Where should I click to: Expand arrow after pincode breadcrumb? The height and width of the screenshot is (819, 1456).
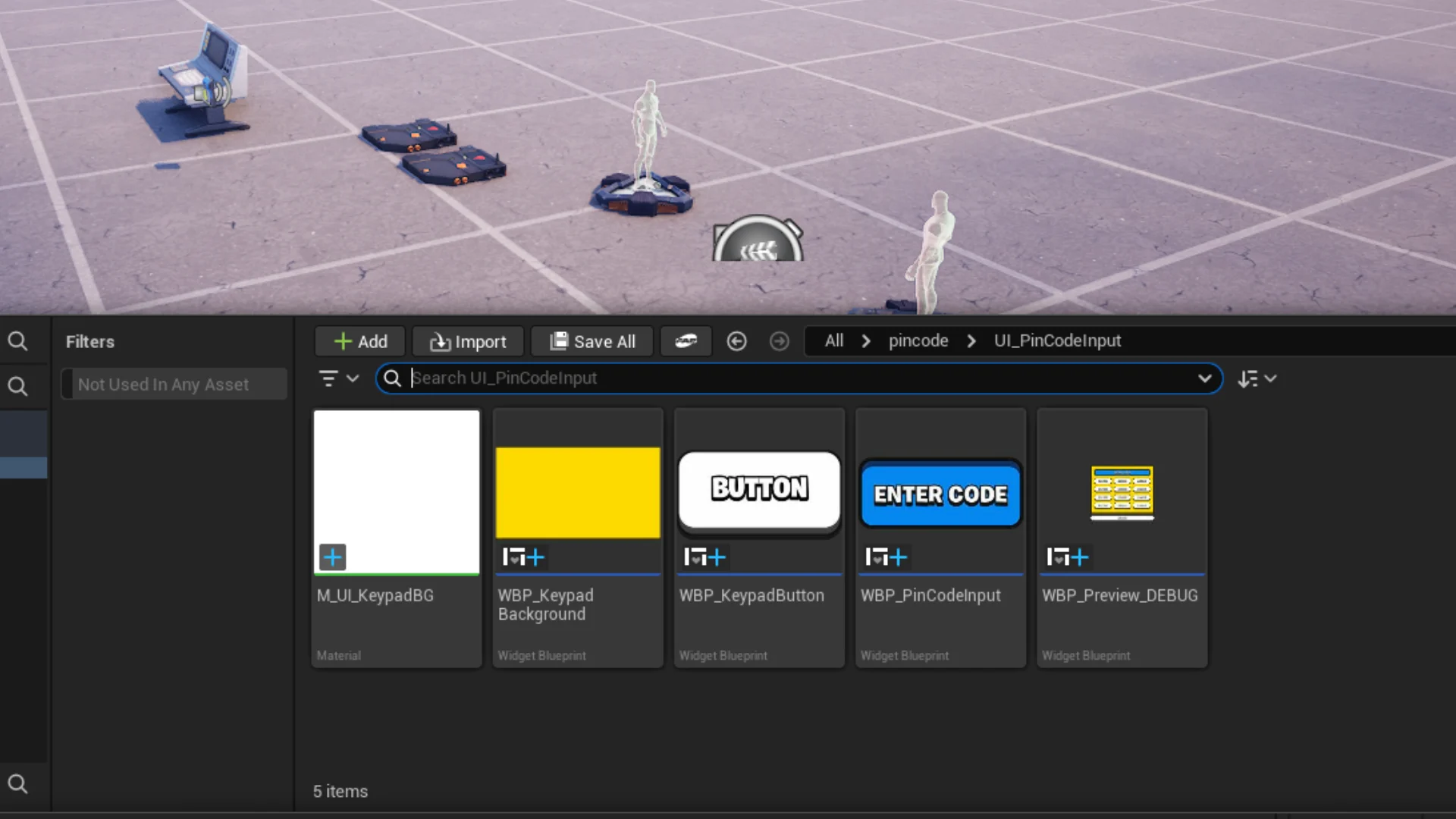pos(971,341)
